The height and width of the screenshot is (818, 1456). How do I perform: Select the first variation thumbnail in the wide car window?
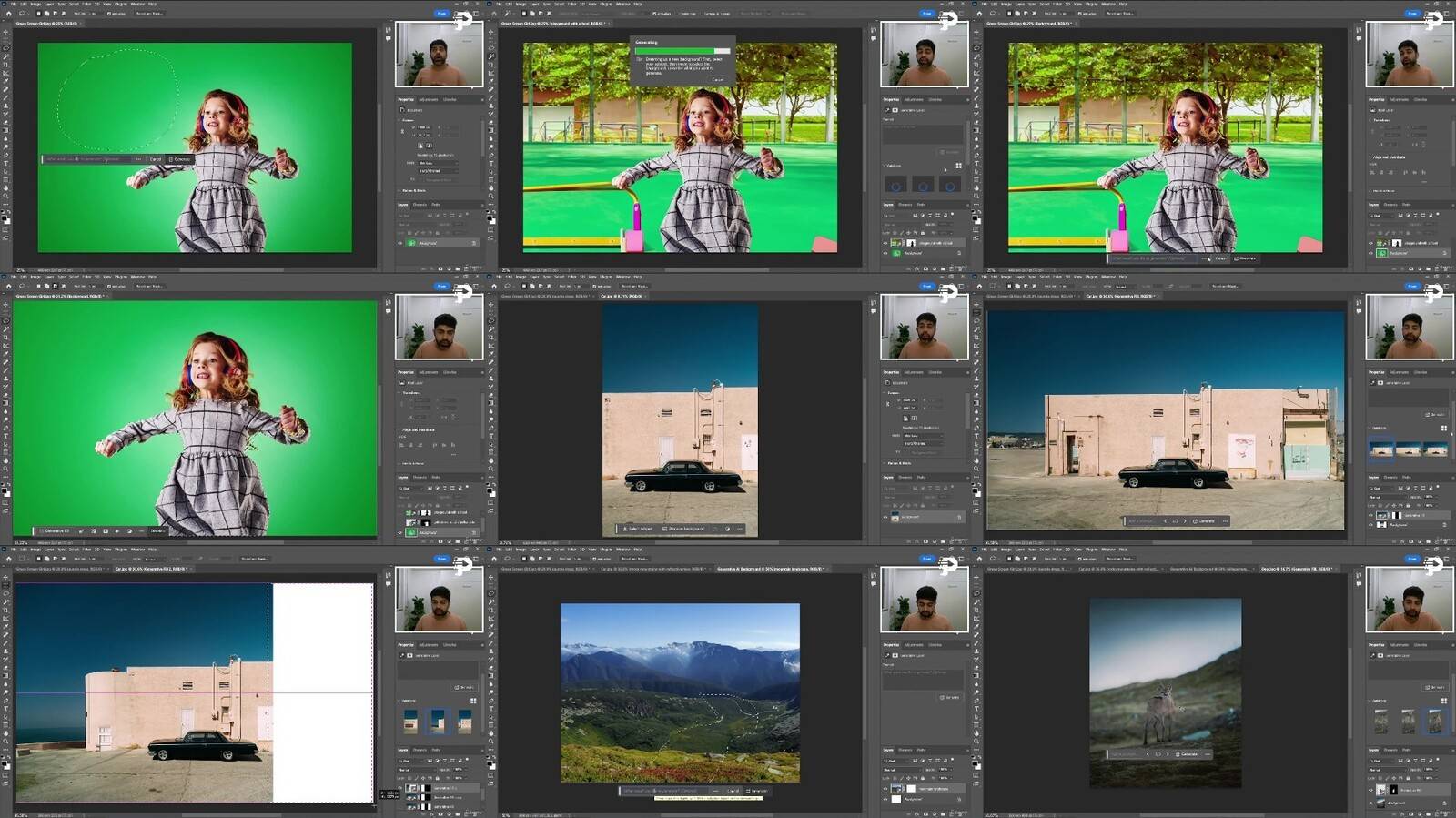pos(1381,449)
